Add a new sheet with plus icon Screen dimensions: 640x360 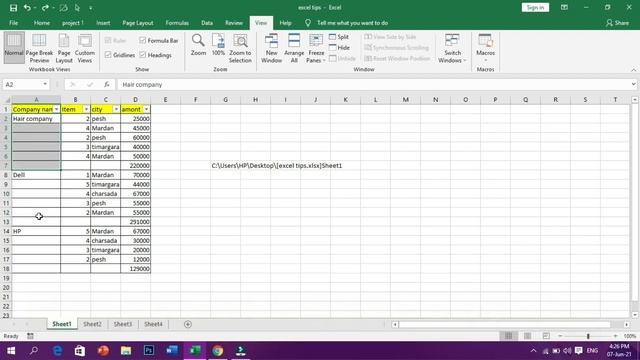[188, 324]
